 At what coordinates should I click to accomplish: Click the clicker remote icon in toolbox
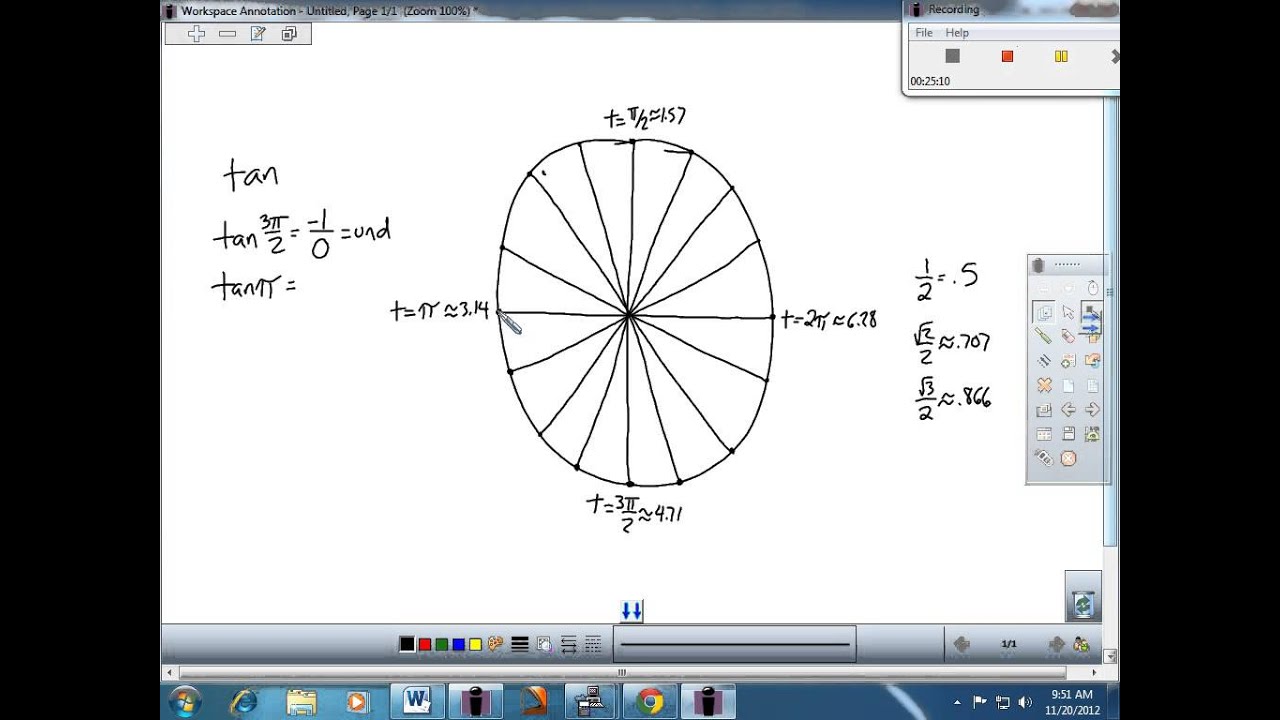pyautogui.click(x=1043, y=458)
